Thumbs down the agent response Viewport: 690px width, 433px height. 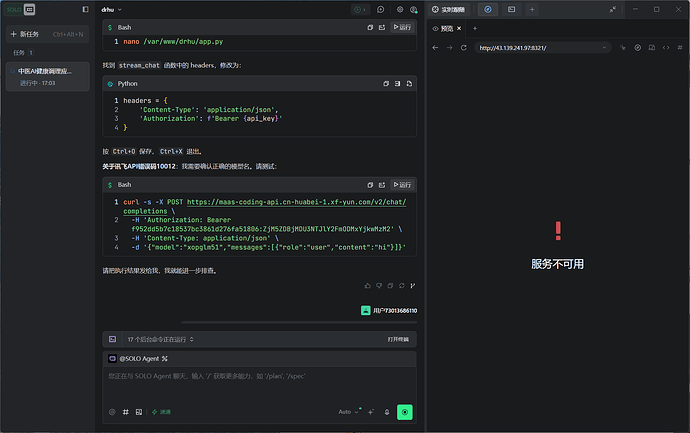(379, 286)
